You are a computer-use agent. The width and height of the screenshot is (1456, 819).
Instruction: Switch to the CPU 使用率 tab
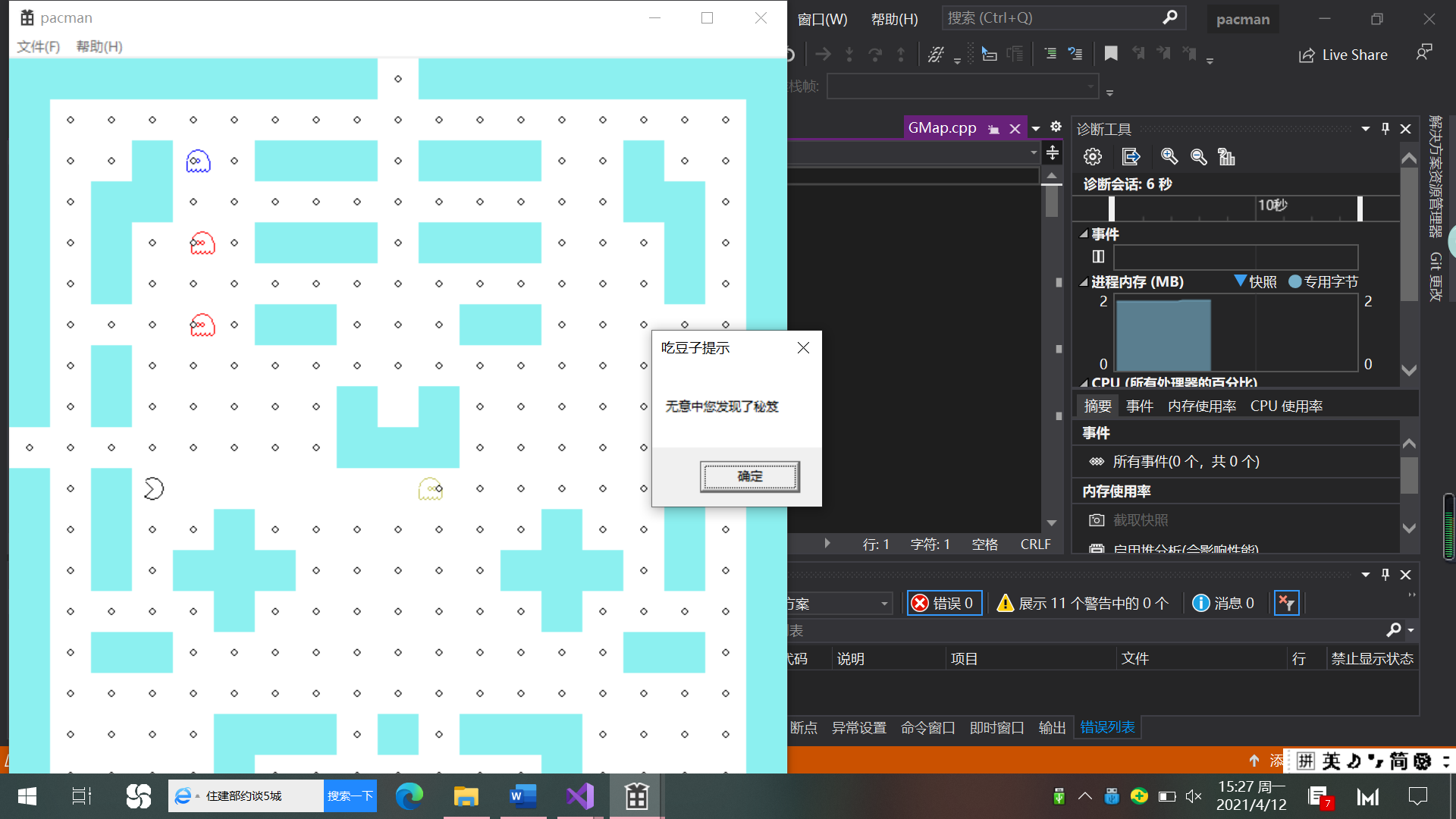(x=1286, y=406)
